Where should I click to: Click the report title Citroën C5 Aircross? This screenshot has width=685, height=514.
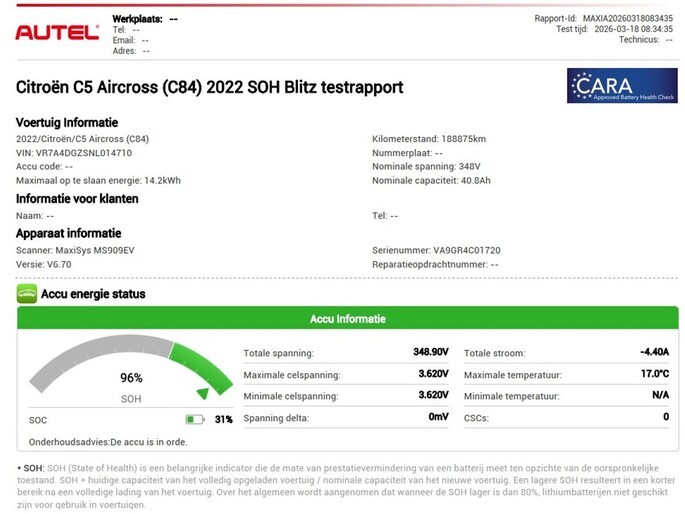point(210,88)
